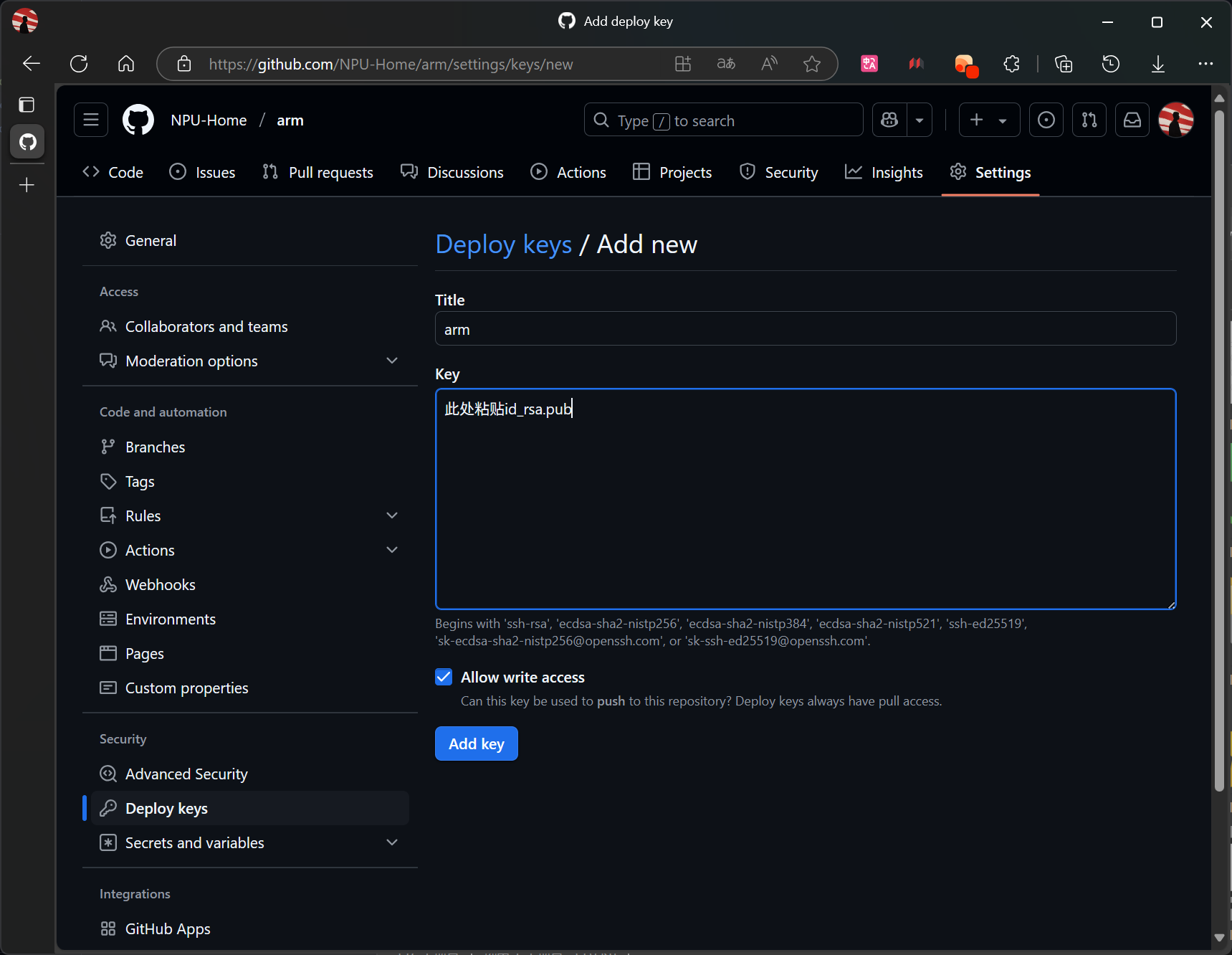Expand Moderation options section
The image size is (1232, 955).
[x=250, y=361]
